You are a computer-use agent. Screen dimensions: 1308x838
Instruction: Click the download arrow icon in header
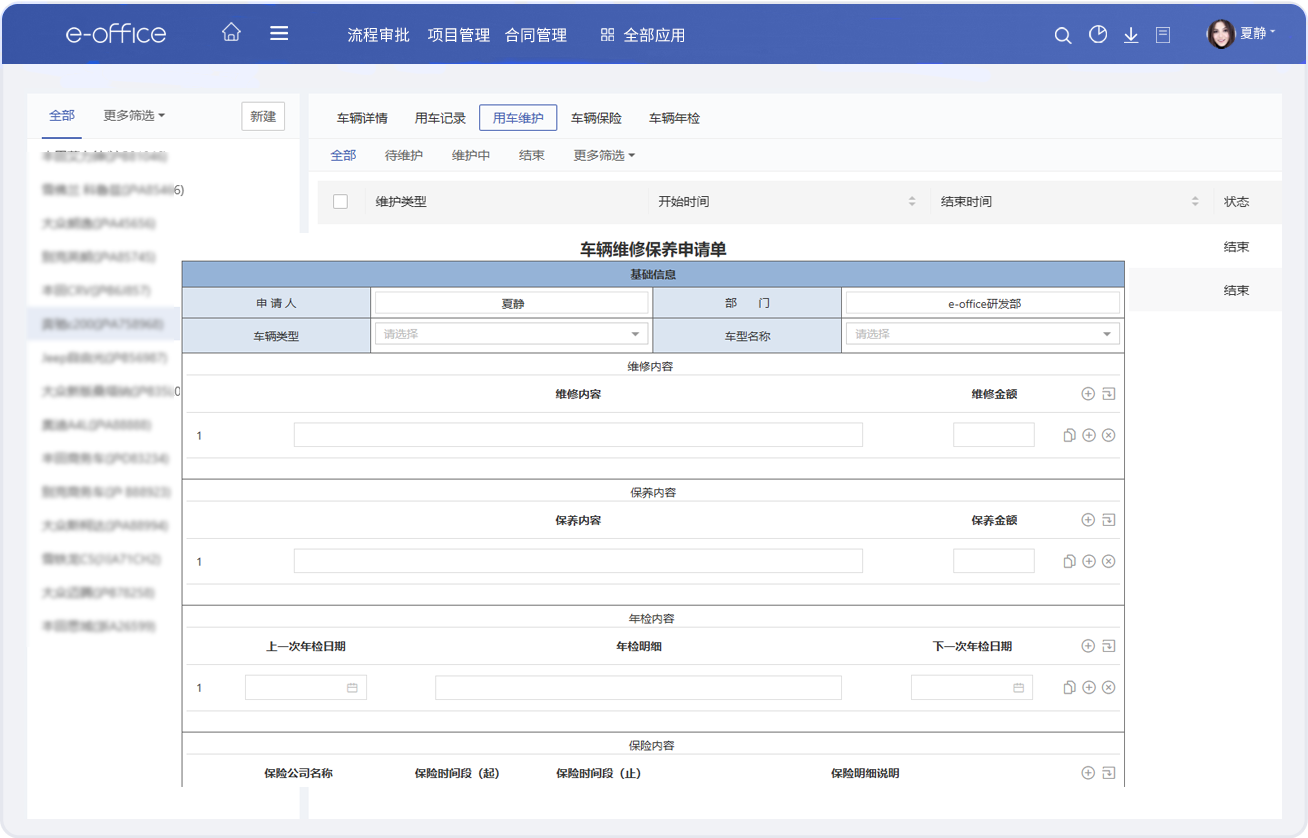[x=1131, y=35]
